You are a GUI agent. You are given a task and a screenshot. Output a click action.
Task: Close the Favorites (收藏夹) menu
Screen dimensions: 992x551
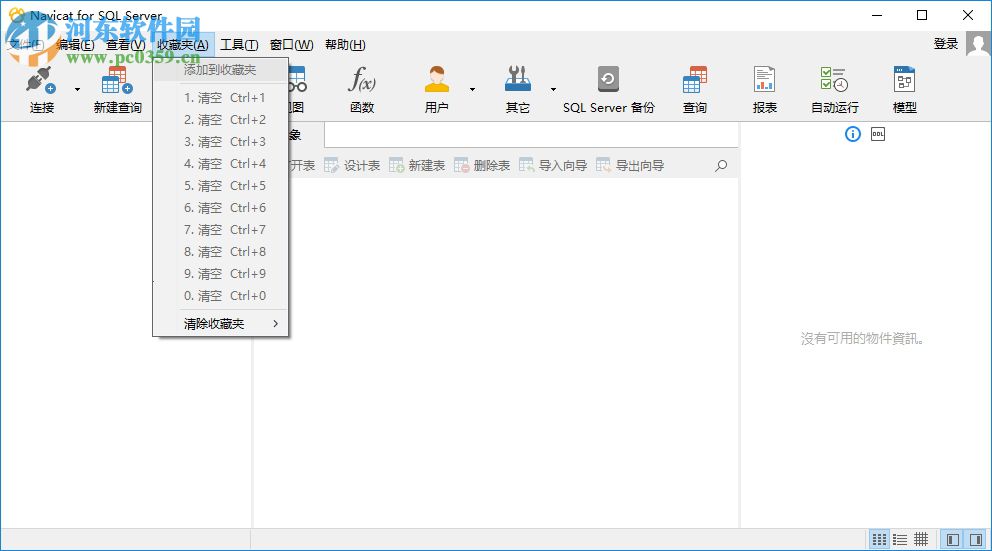click(x=183, y=45)
